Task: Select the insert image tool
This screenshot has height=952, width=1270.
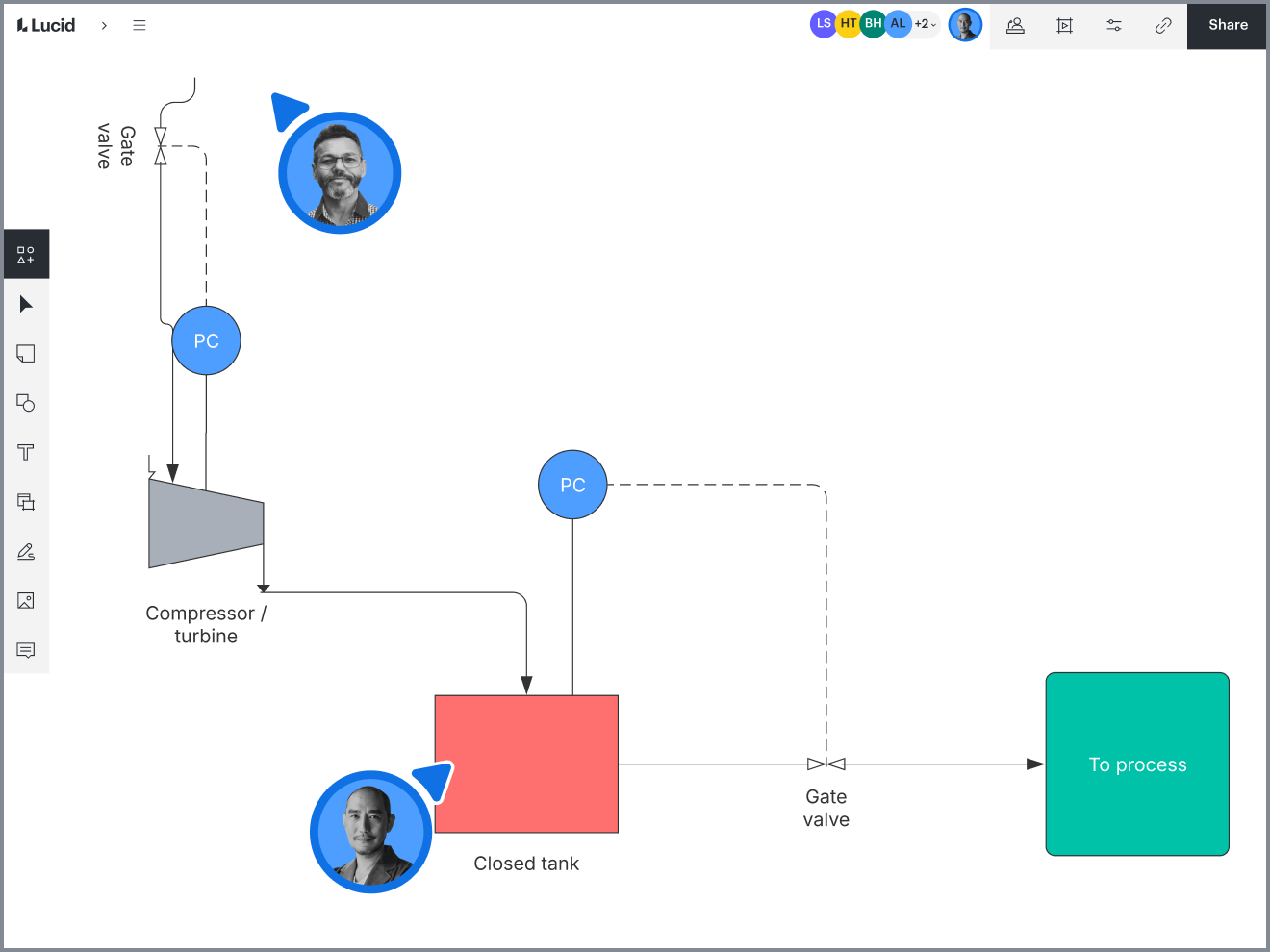Action: pos(26,601)
